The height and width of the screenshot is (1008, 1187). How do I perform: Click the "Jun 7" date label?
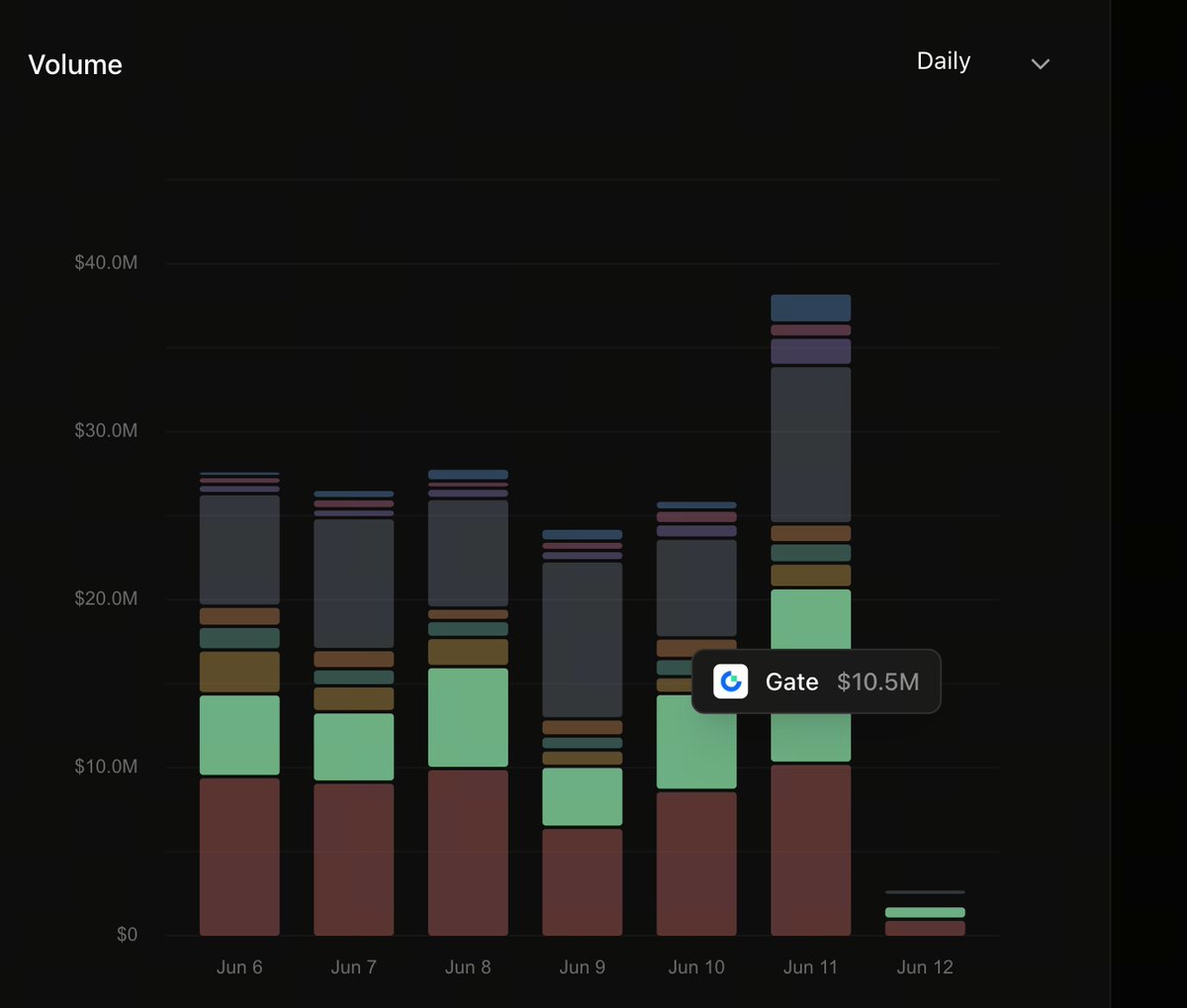click(x=353, y=967)
